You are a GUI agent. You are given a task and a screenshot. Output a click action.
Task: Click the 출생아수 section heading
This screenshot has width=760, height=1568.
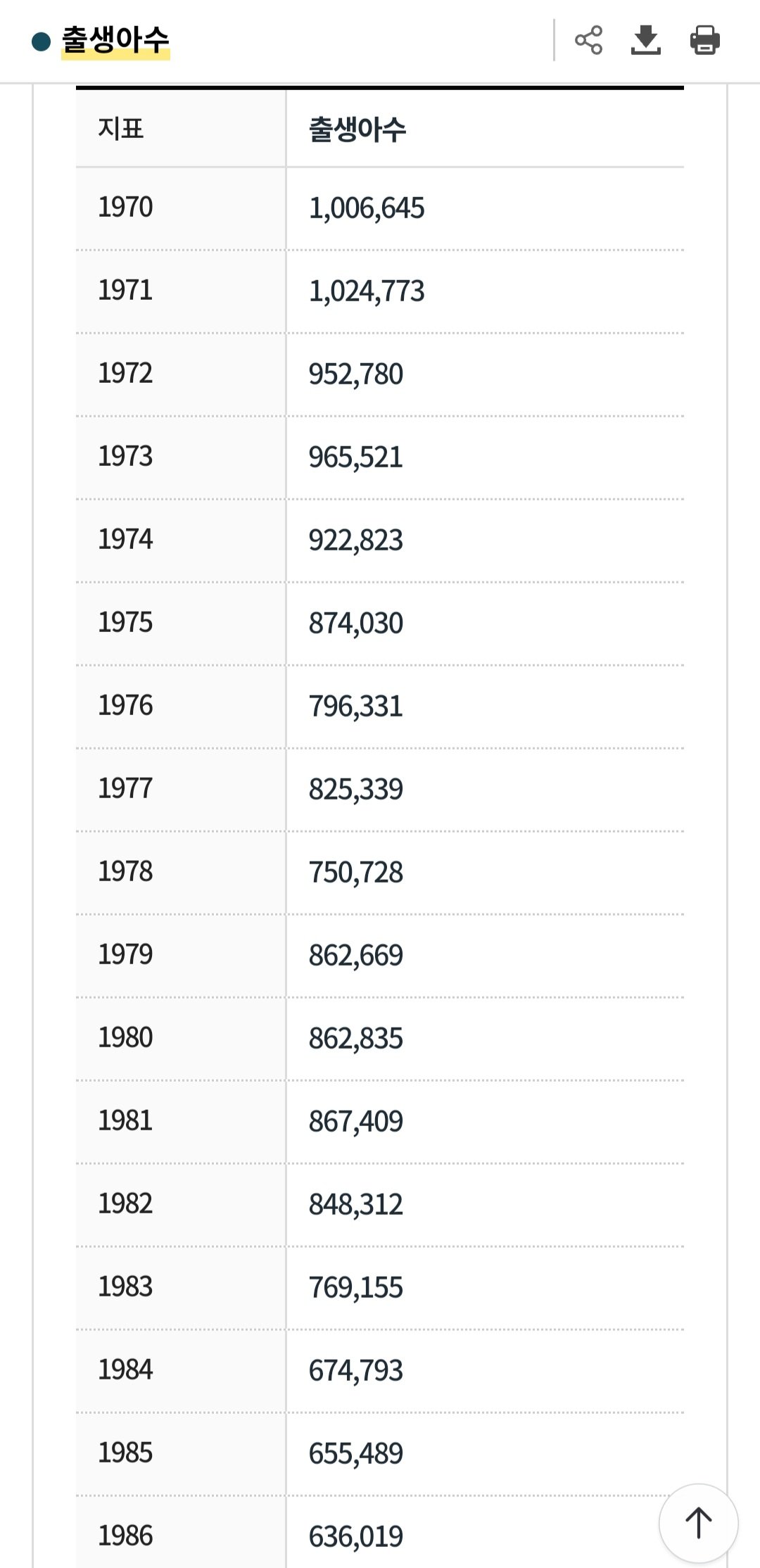[115, 40]
